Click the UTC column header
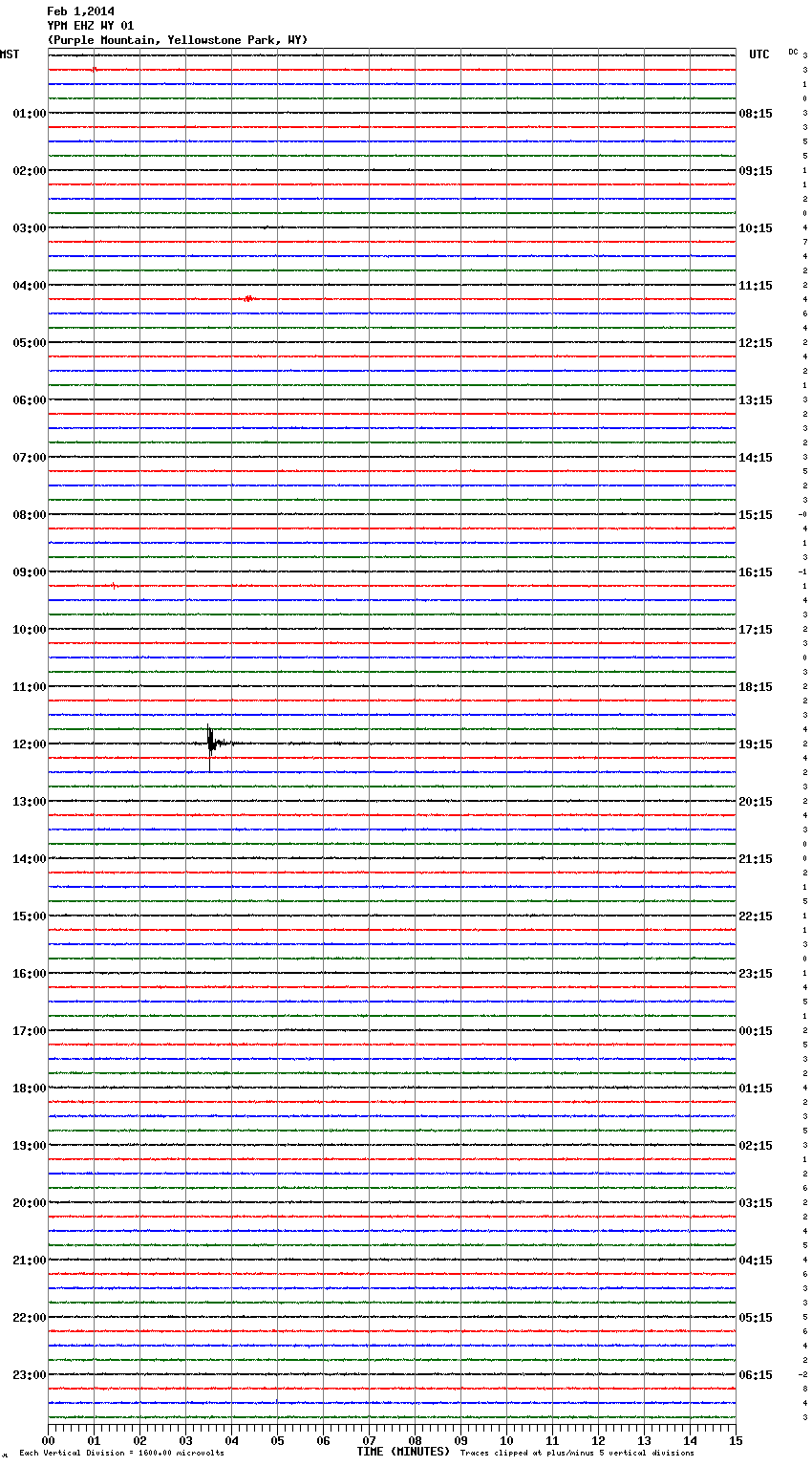The height and width of the screenshot is (1466, 812). [x=759, y=54]
